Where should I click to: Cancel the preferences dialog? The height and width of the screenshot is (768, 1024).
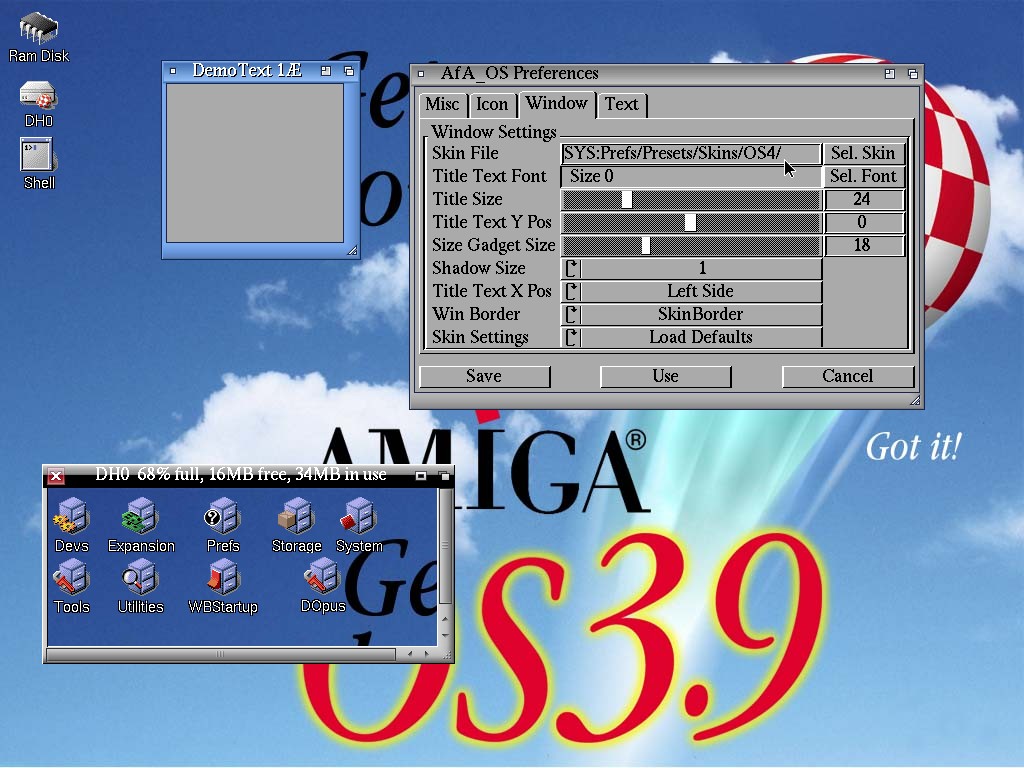tap(848, 376)
